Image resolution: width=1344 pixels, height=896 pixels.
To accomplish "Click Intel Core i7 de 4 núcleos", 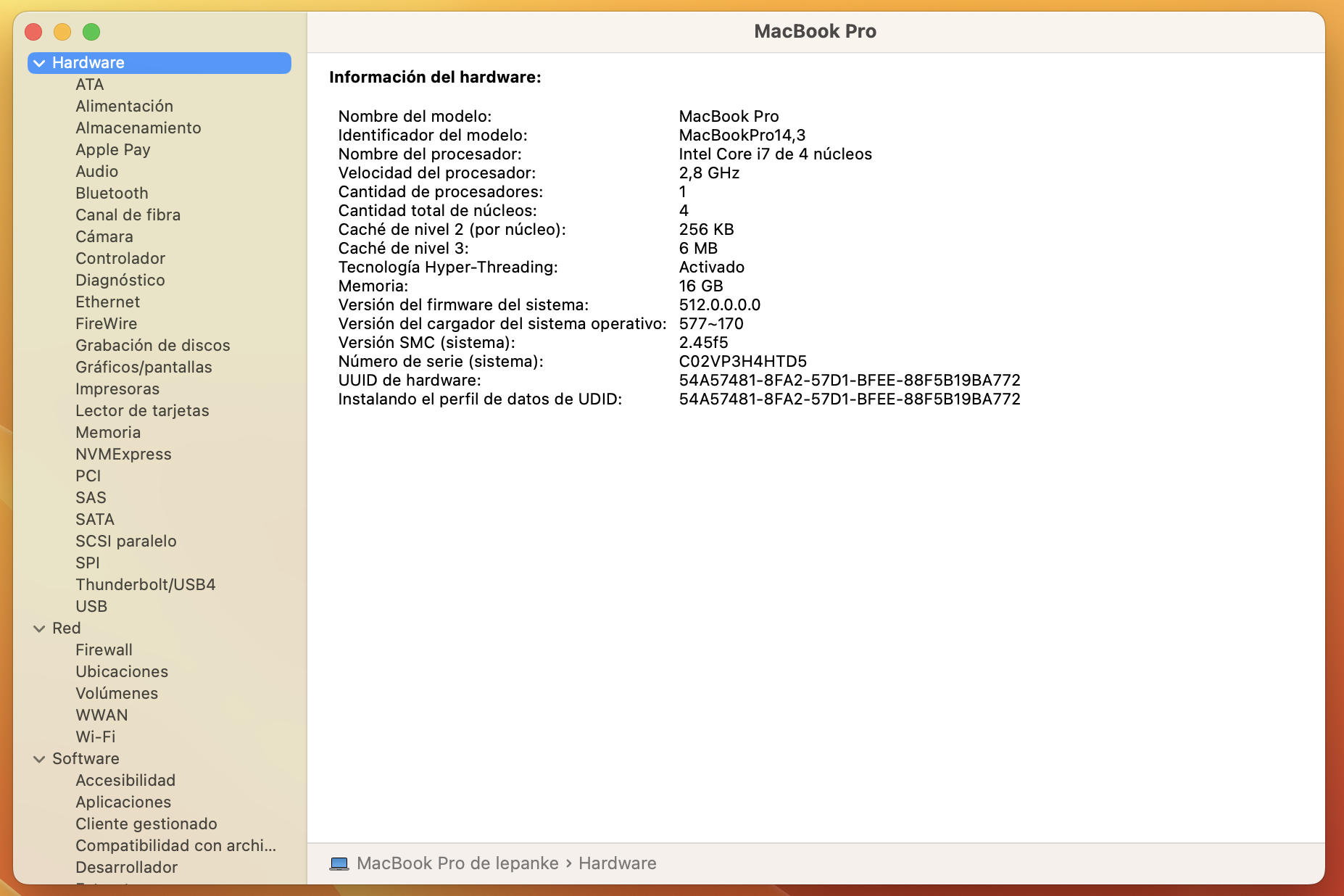I will pyautogui.click(x=776, y=154).
